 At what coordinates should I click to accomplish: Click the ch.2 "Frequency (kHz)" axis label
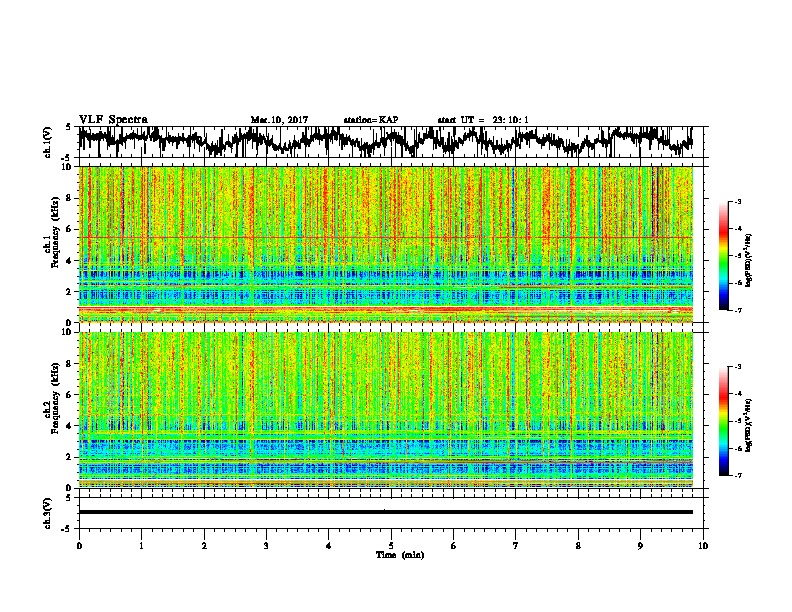tap(55, 398)
